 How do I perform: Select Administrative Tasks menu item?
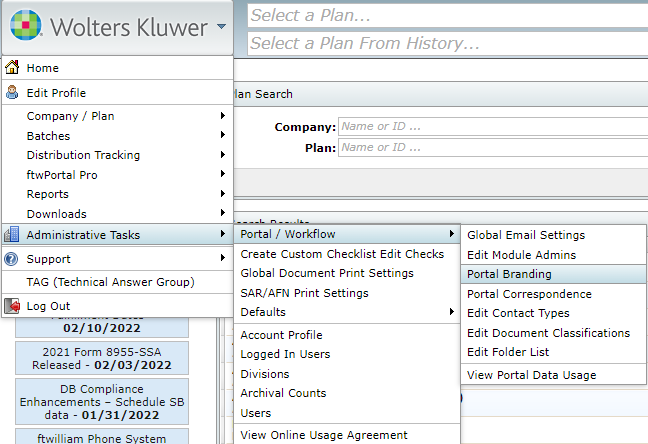117,234
